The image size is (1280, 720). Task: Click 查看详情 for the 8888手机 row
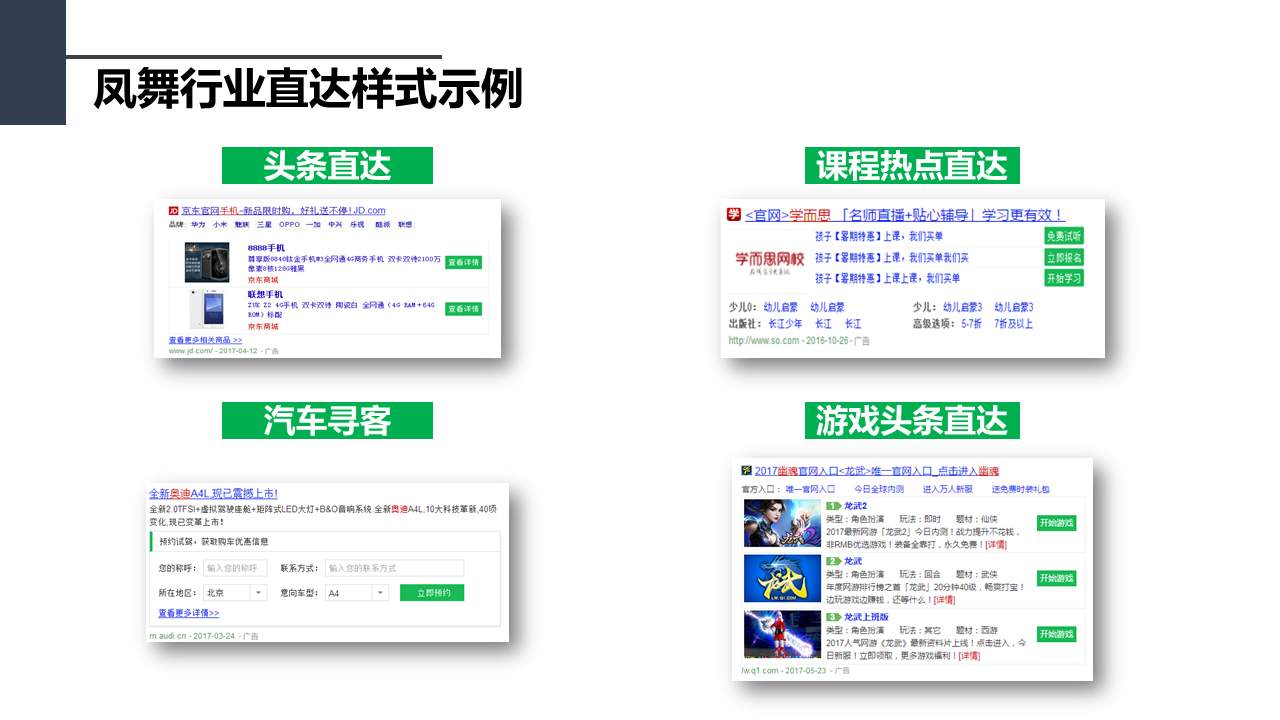coord(463,262)
